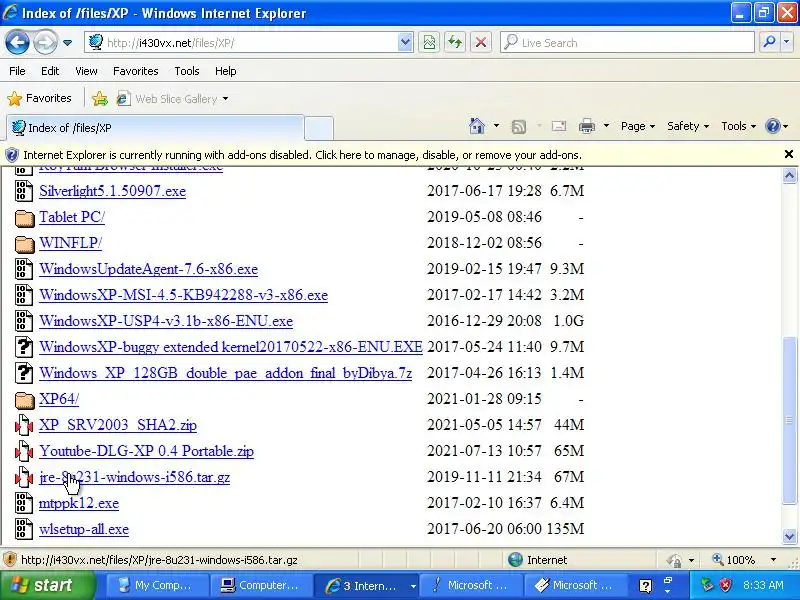
Task: Select the Index of /files/XP tab
Action: click(155, 128)
